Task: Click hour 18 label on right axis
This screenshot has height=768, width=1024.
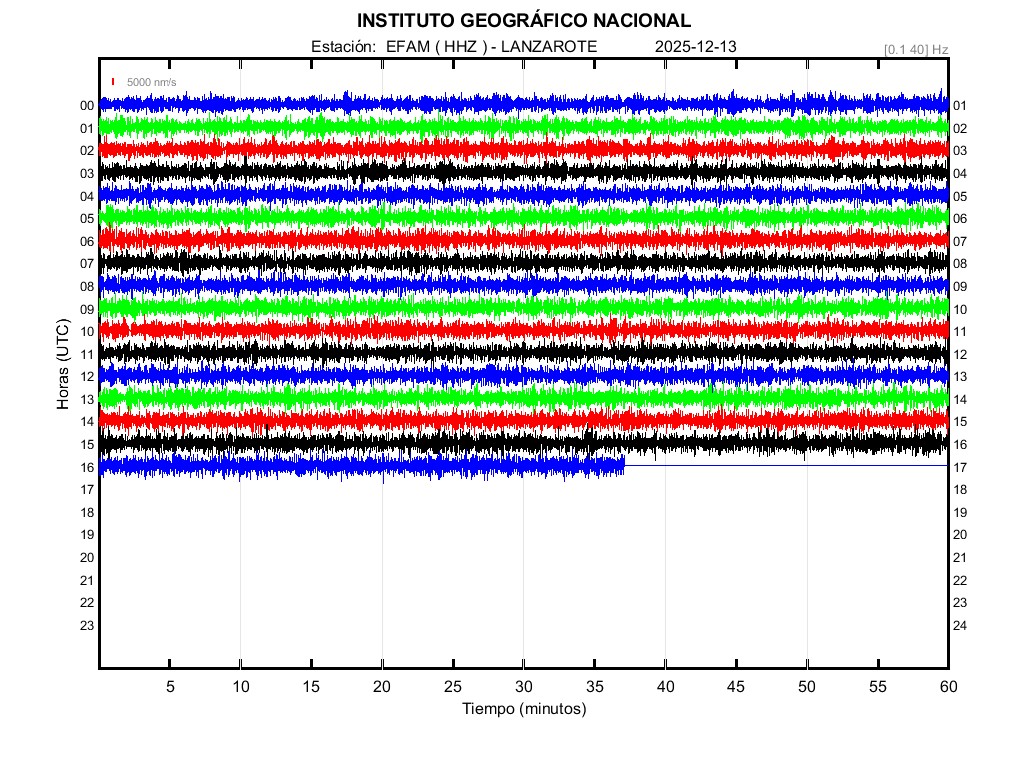Action: click(960, 490)
